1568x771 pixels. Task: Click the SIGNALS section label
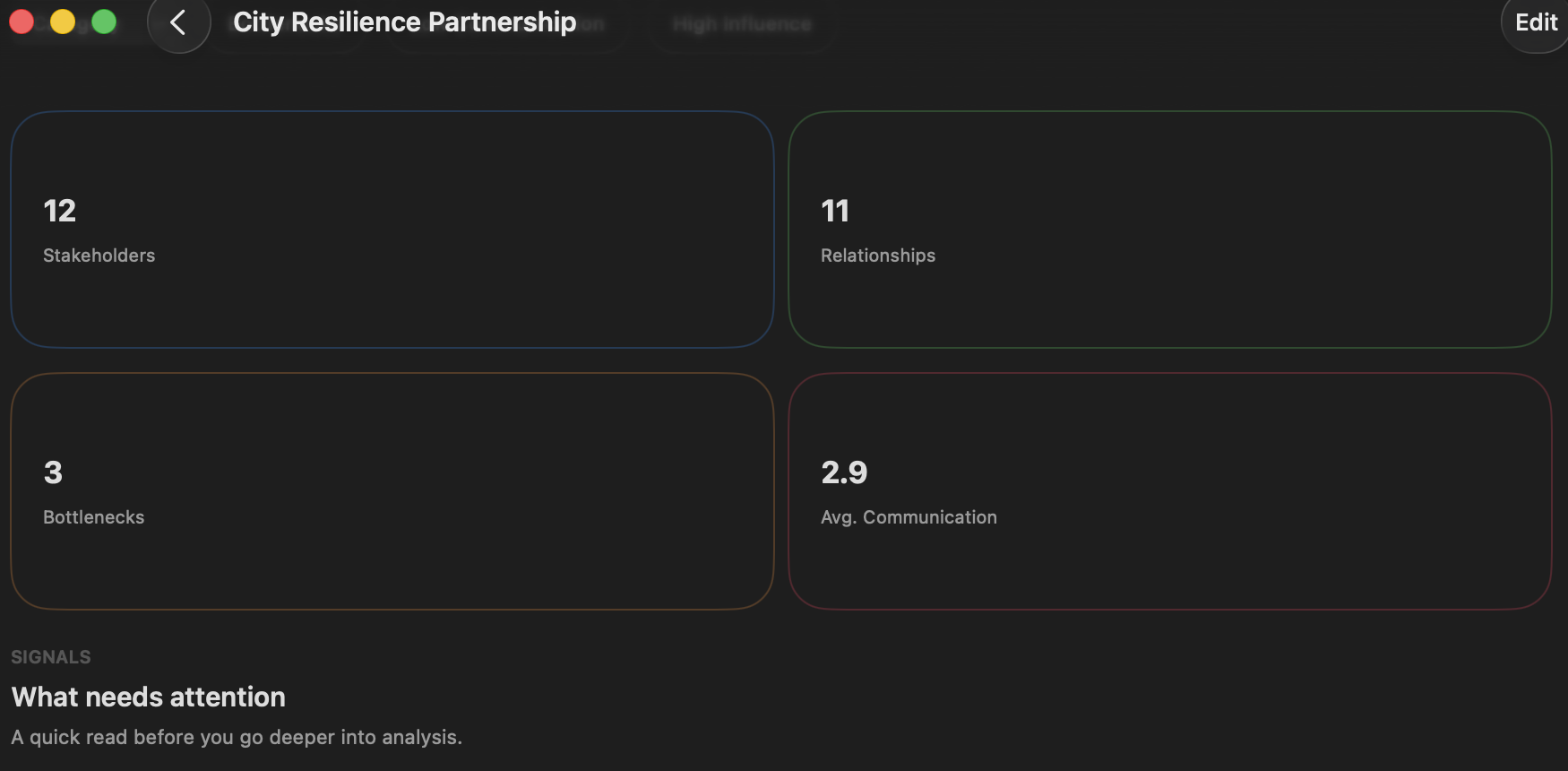[x=51, y=657]
